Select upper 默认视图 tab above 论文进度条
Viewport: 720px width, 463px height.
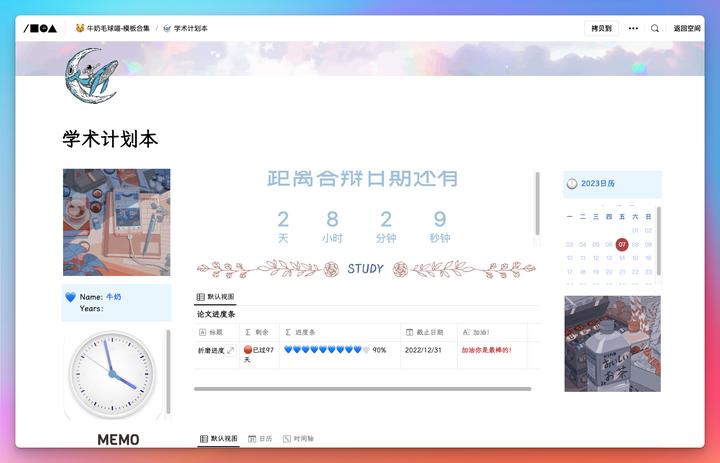coord(215,297)
